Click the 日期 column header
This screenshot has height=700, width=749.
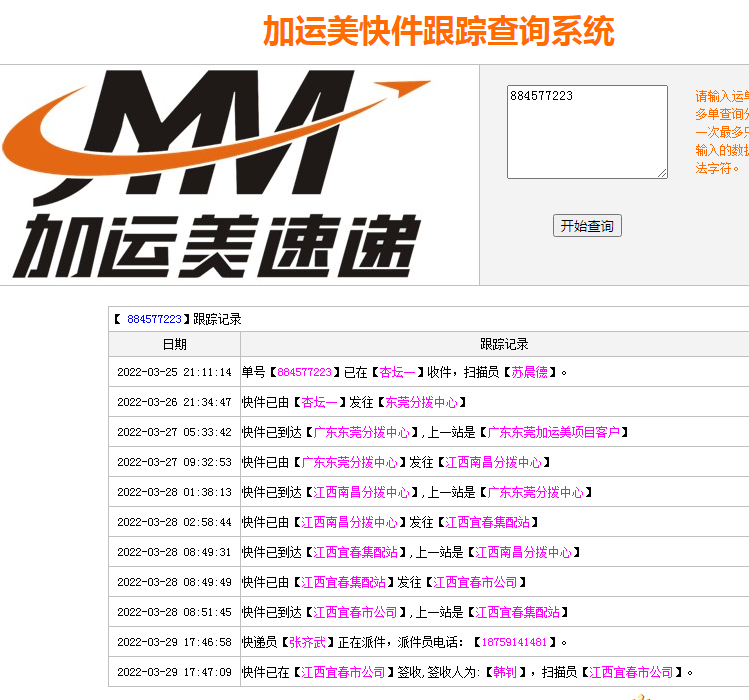pos(174,344)
